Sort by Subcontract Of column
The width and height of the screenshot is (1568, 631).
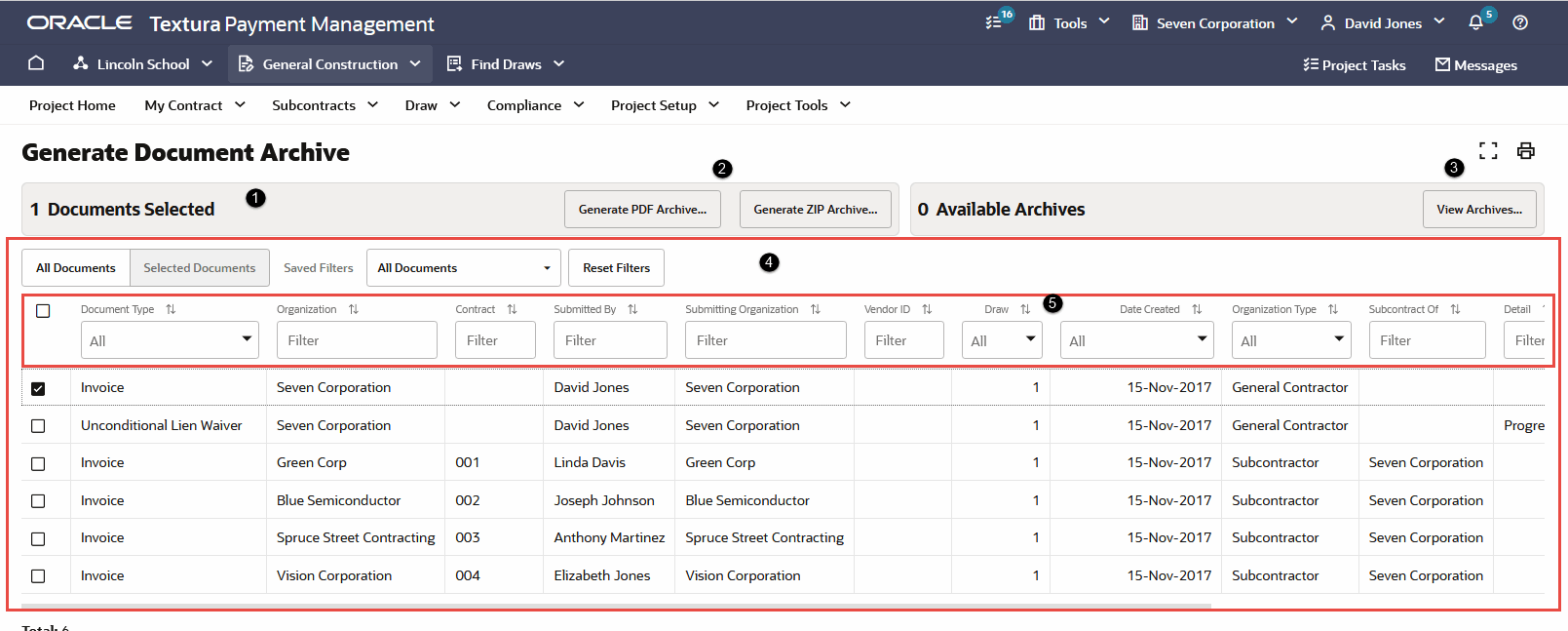[1455, 309]
